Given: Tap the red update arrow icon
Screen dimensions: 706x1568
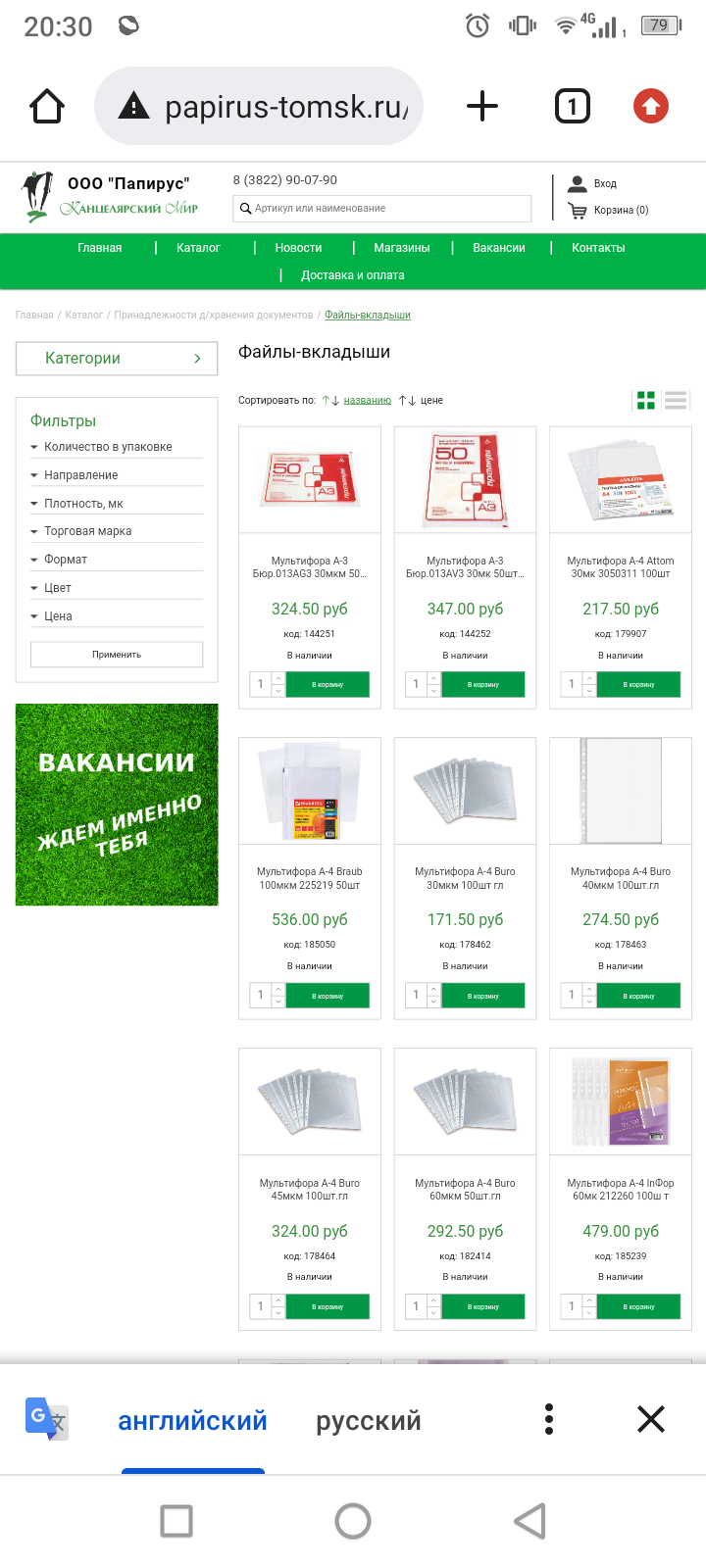Looking at the screenshot, I should pos(651,106).
